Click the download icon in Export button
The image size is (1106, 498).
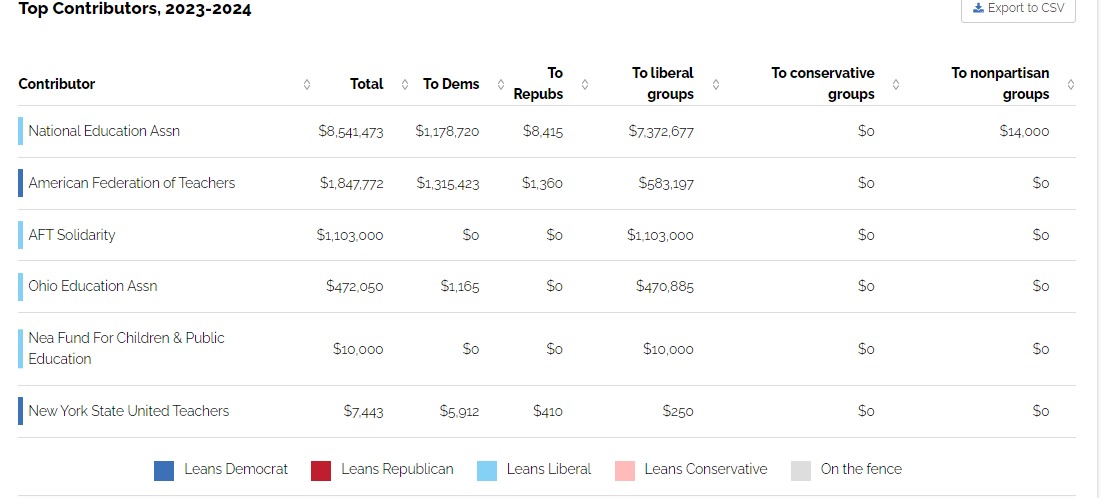pyautogui.click(x=978, y=8)
